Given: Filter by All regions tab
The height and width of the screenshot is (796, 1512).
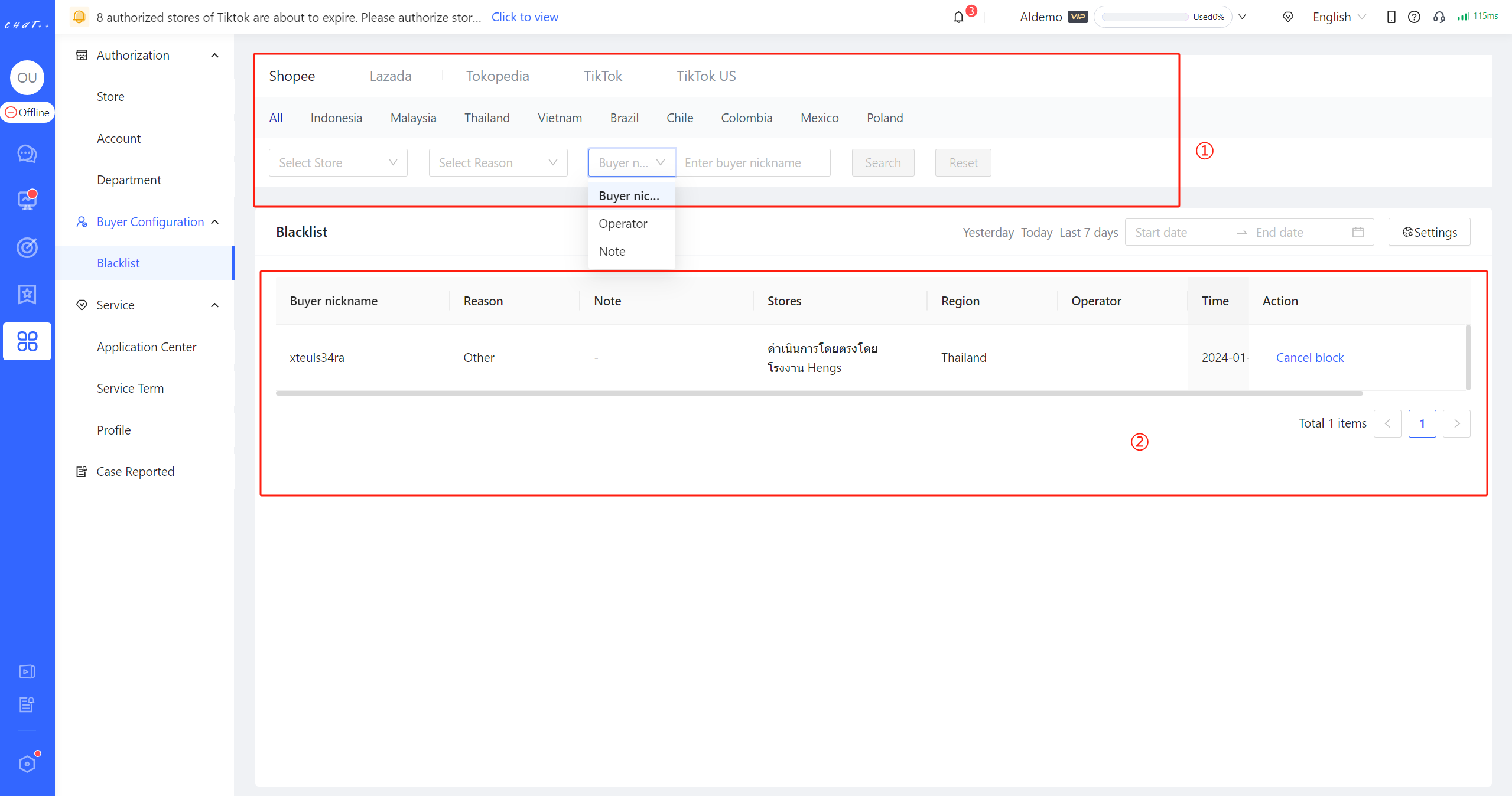Looking at the screenshot, I should point(276,118).
